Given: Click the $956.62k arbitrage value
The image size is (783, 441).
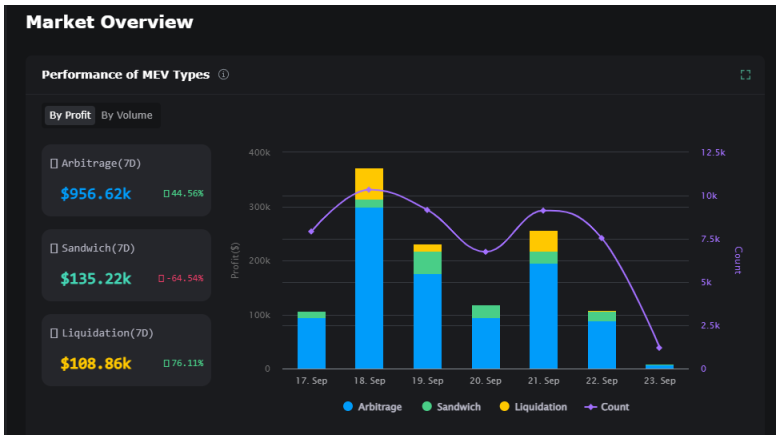Looking at the screenshot, I should (x=96, y=194).
